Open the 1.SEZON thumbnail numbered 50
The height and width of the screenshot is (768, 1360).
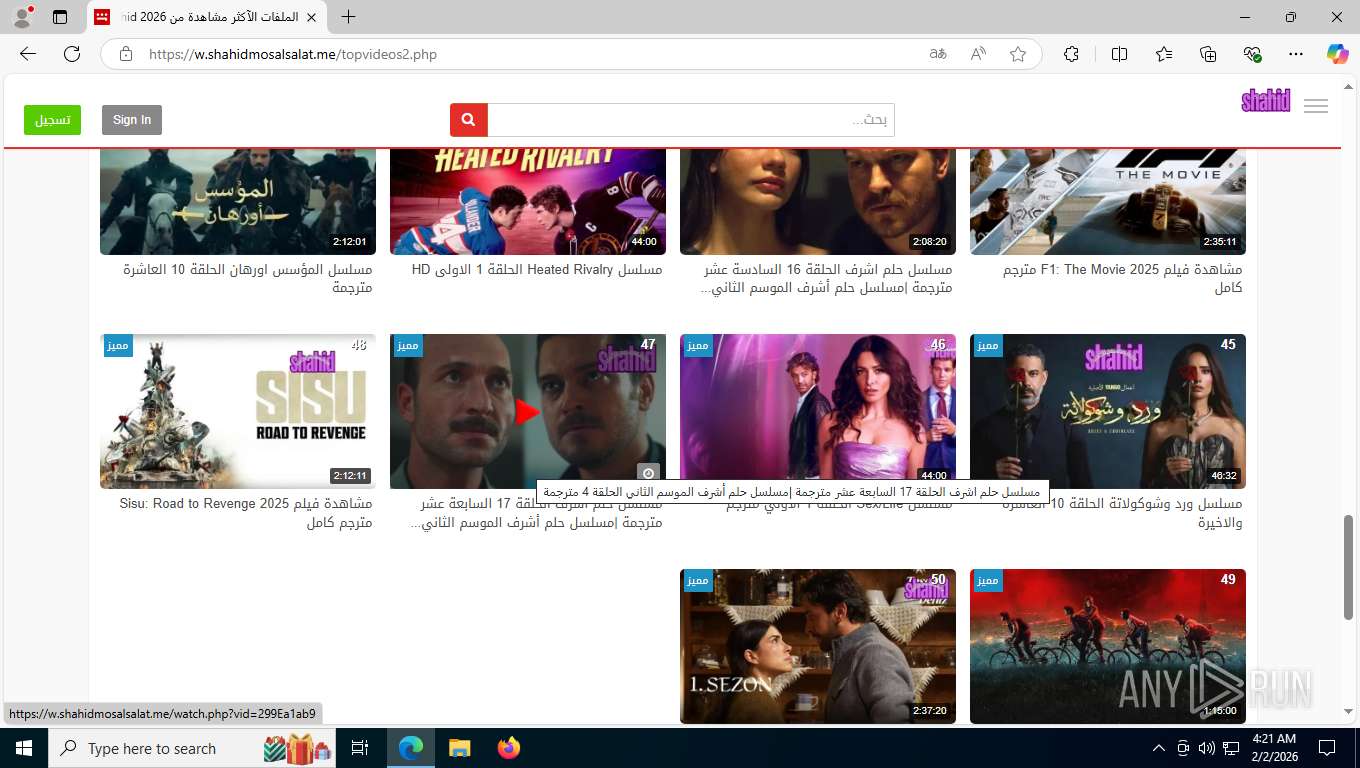818,646
